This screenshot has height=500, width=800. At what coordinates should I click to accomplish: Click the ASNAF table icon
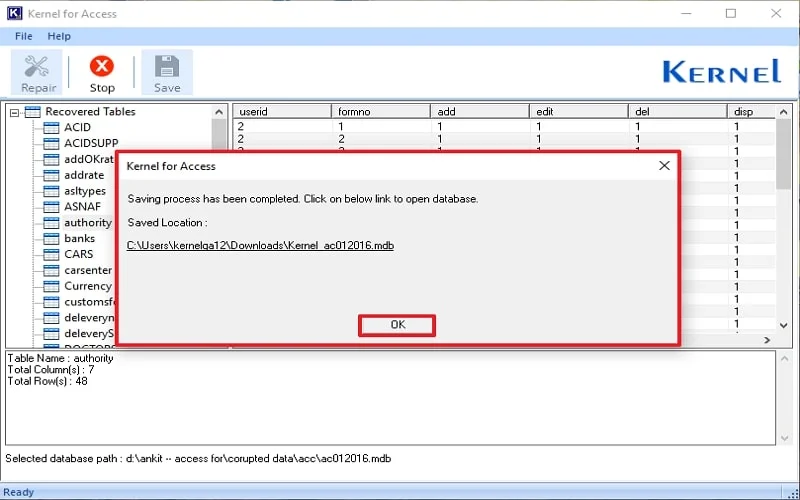click(51, 207)
